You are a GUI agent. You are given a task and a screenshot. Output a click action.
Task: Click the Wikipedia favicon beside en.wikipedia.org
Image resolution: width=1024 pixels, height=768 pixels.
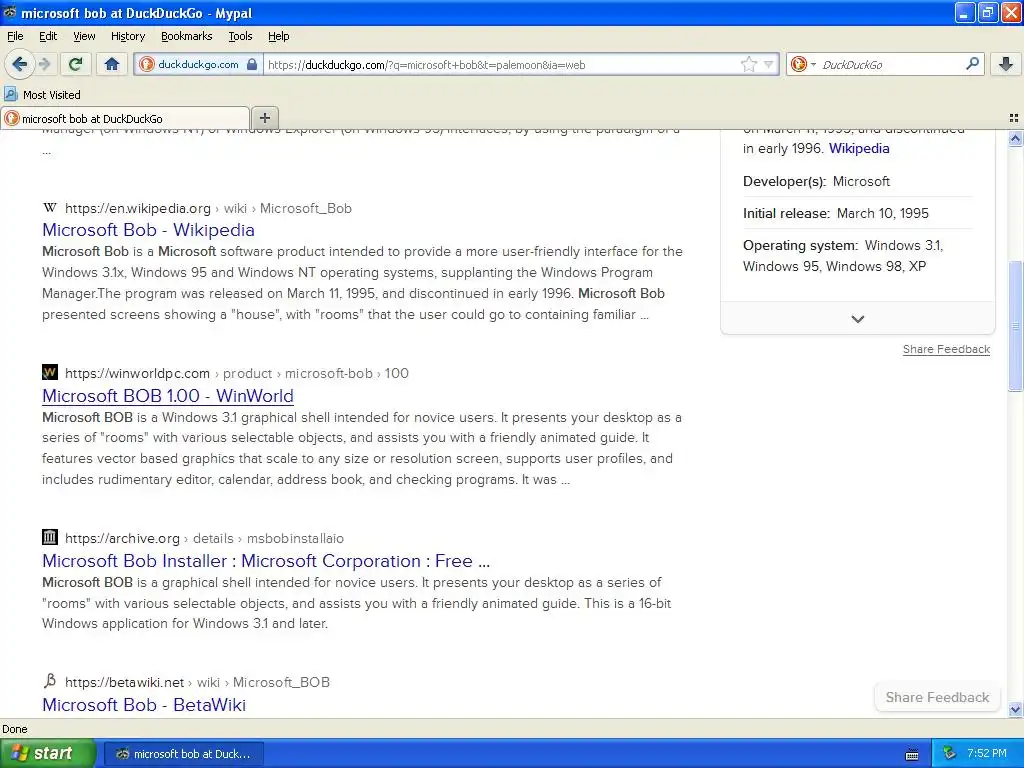(x=50, y=208)
